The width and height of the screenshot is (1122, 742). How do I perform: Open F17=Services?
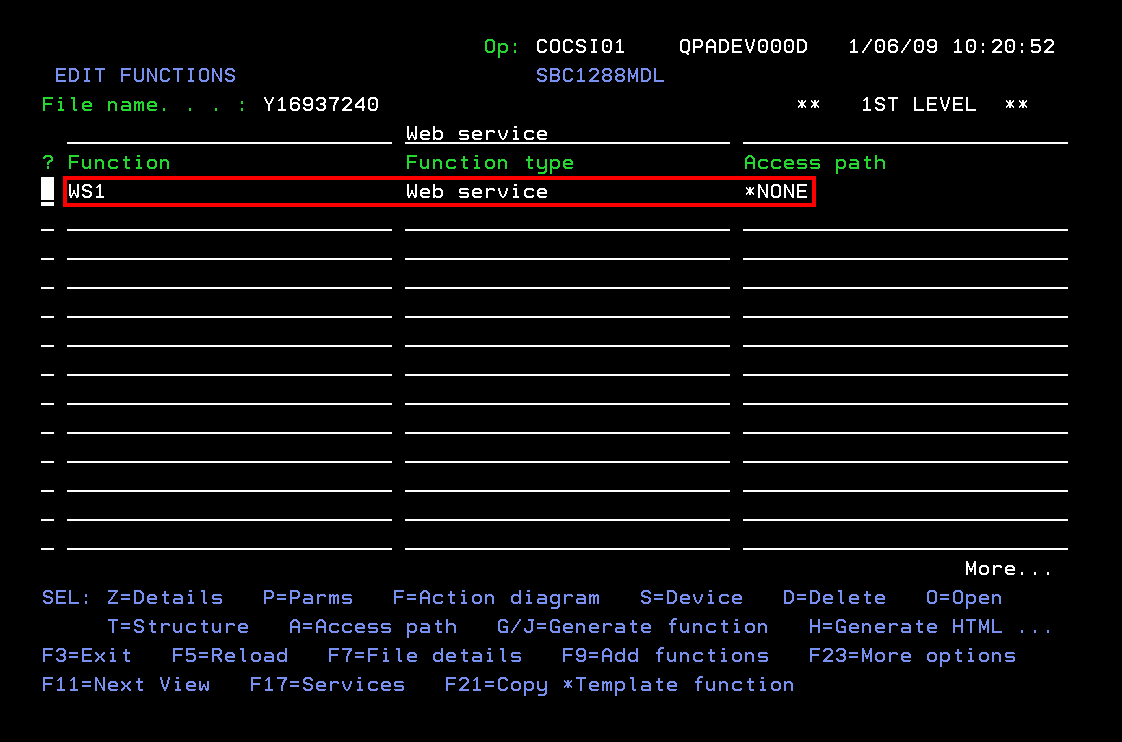(326, 684)
